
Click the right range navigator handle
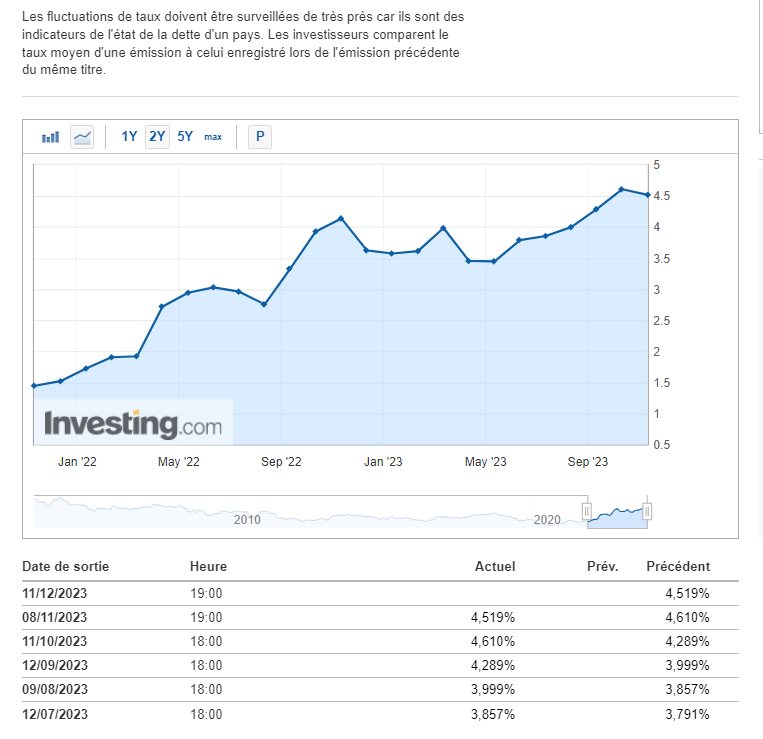[647, 512]
